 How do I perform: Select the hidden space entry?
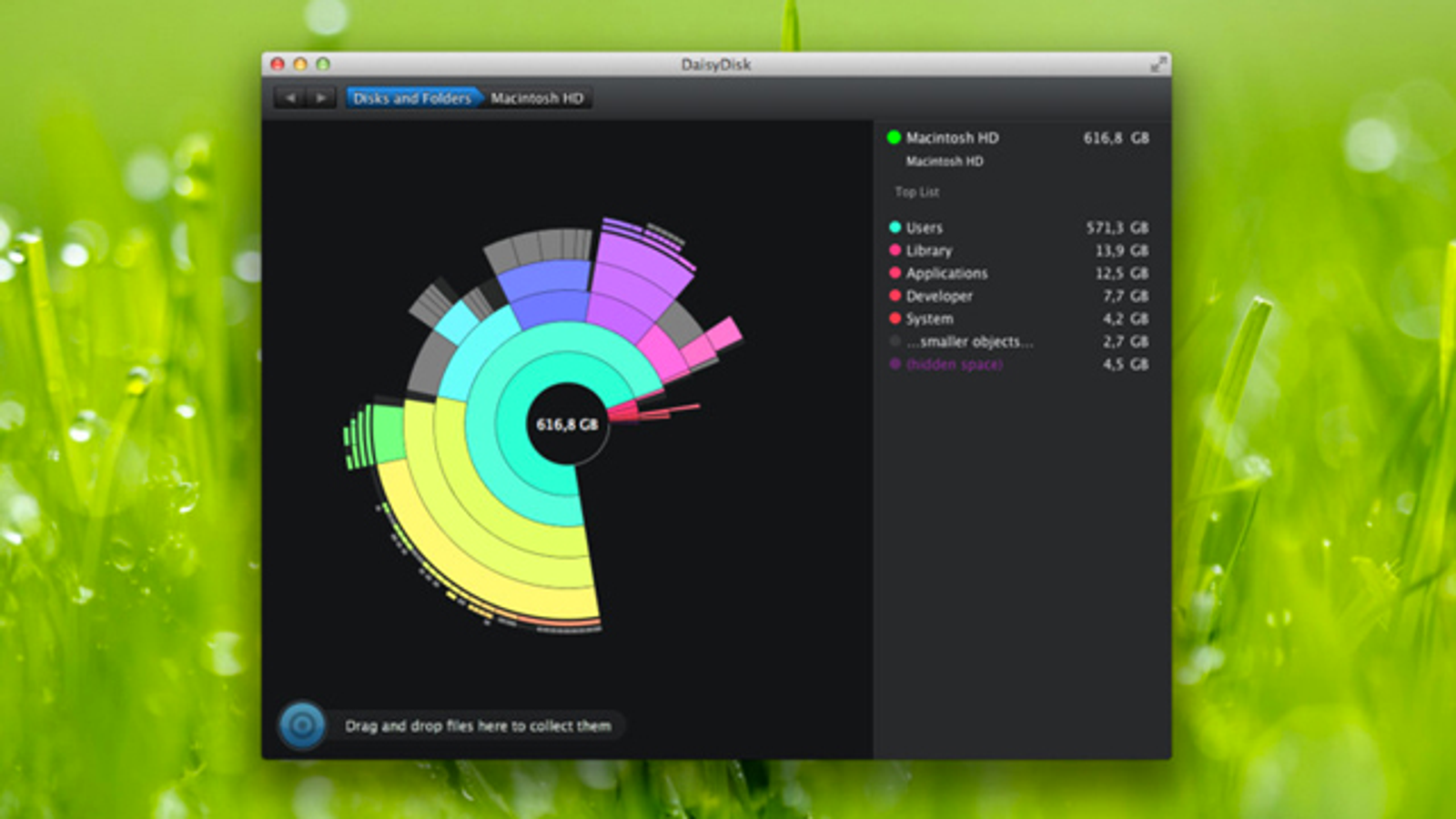(1018, 364)
